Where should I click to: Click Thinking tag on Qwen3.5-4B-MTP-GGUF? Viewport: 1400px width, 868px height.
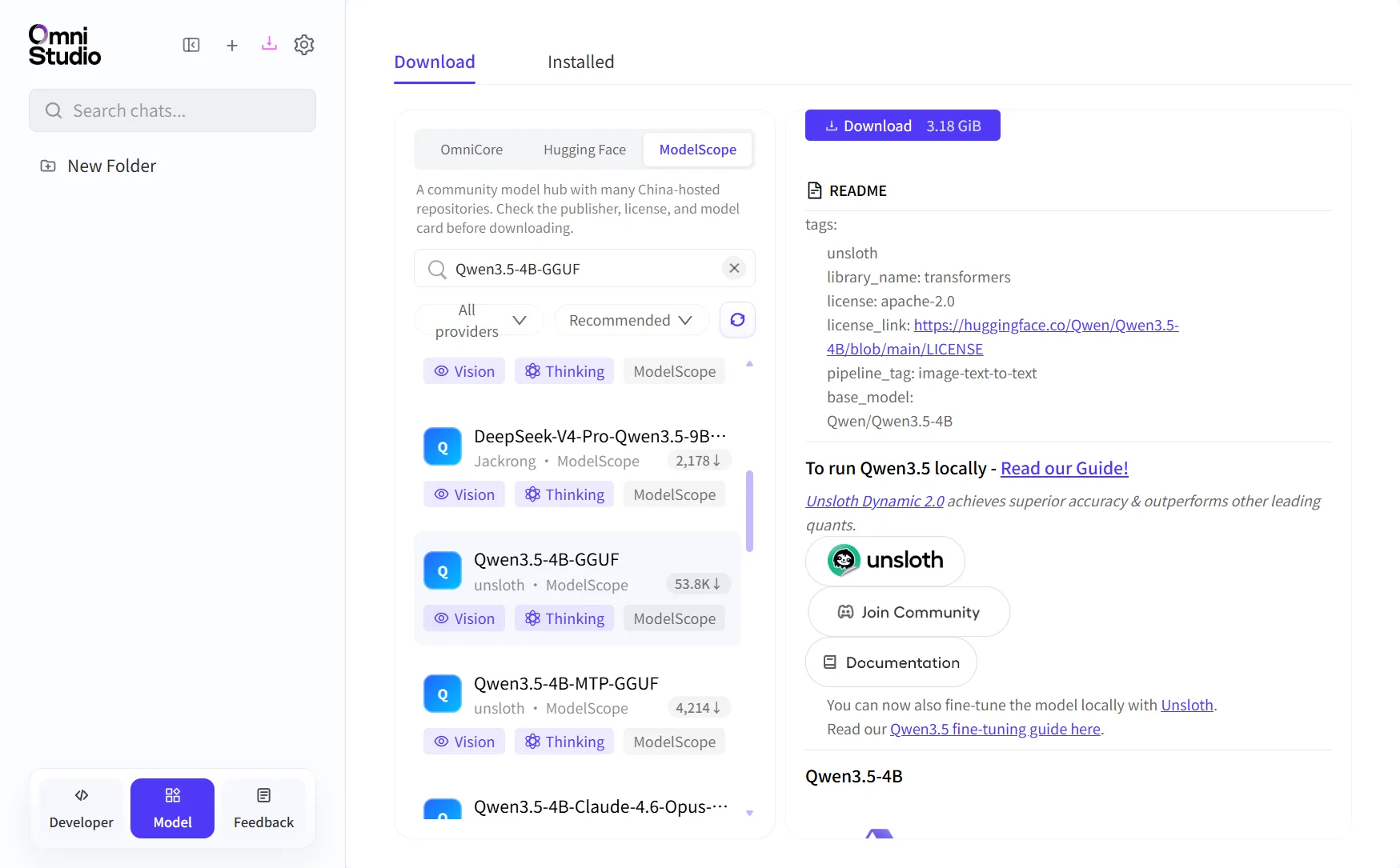point(564,742)
